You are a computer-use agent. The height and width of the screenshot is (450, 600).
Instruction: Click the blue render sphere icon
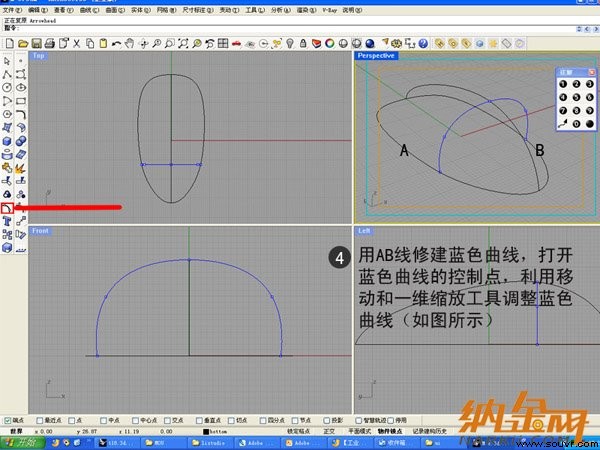[x=370, y=44]
